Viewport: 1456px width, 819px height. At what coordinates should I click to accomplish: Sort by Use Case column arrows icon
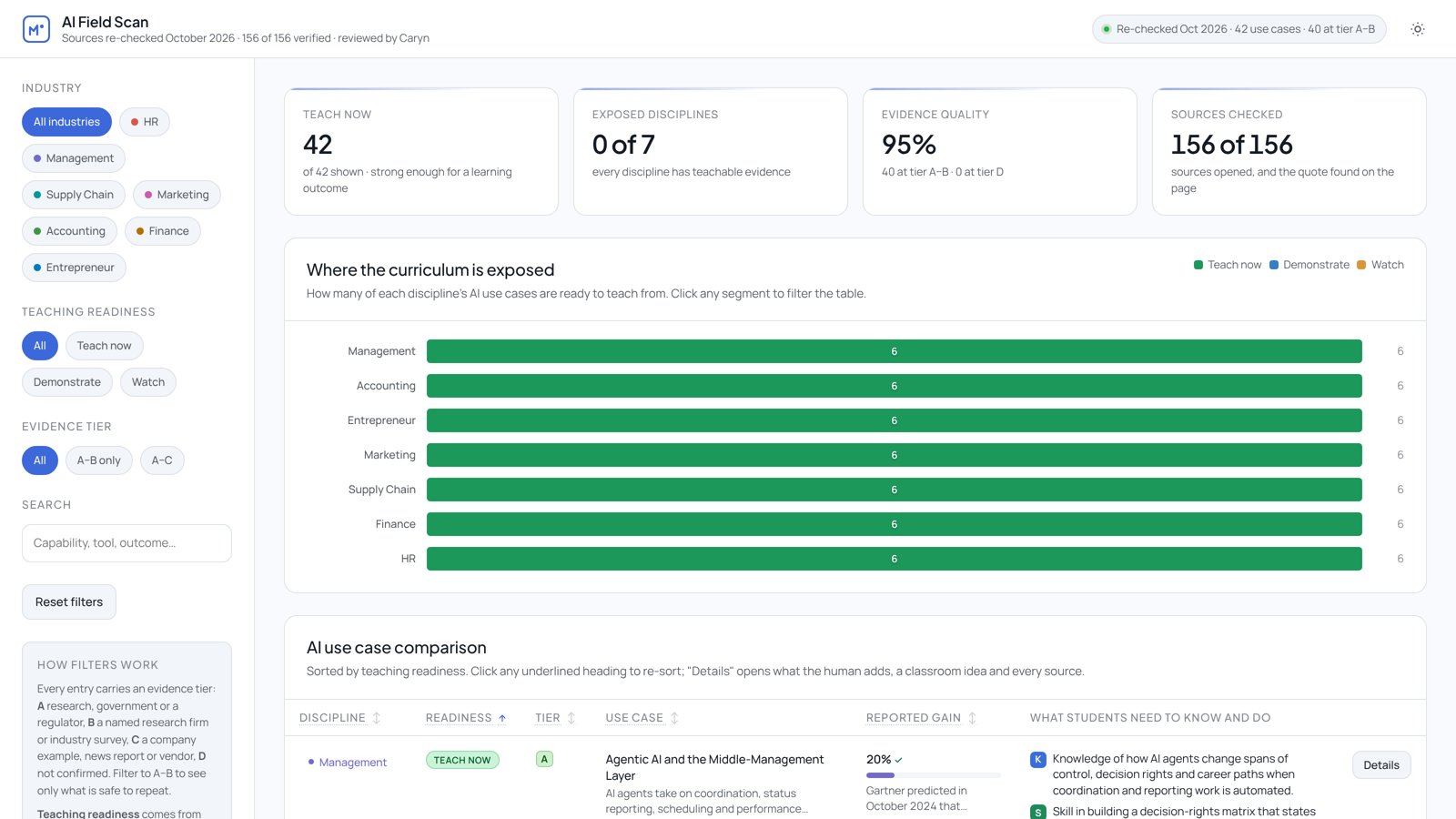674,718
